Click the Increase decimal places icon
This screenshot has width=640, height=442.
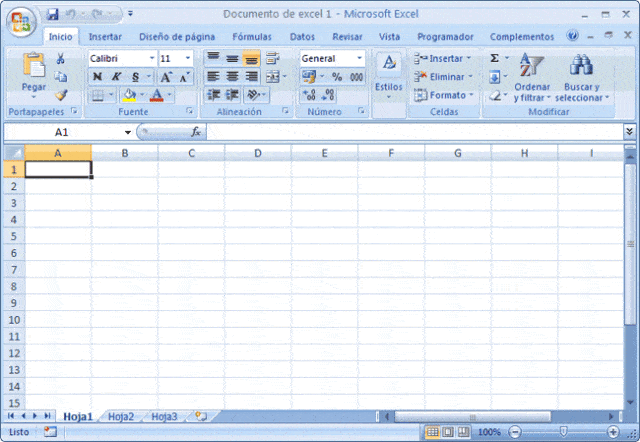(x=309, y=95)
